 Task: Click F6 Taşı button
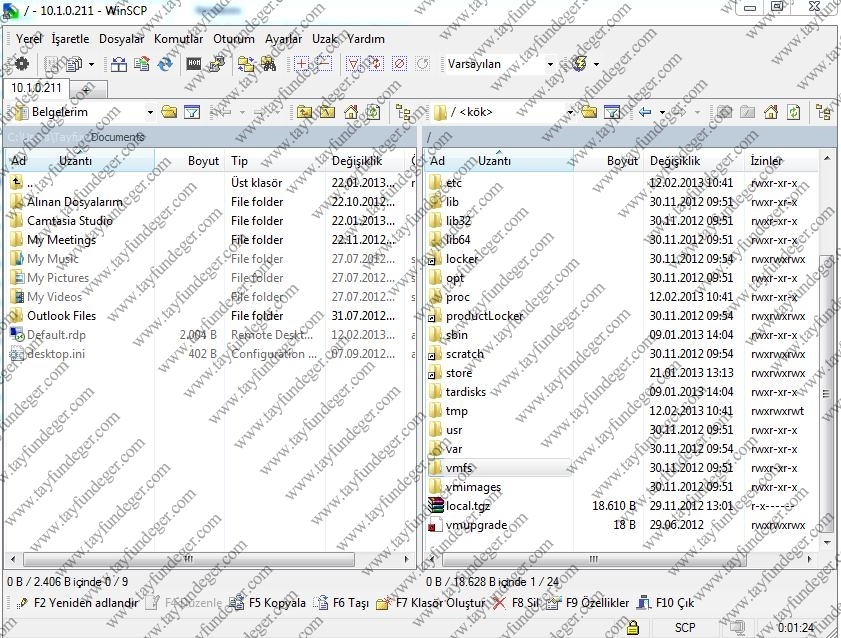342,603
